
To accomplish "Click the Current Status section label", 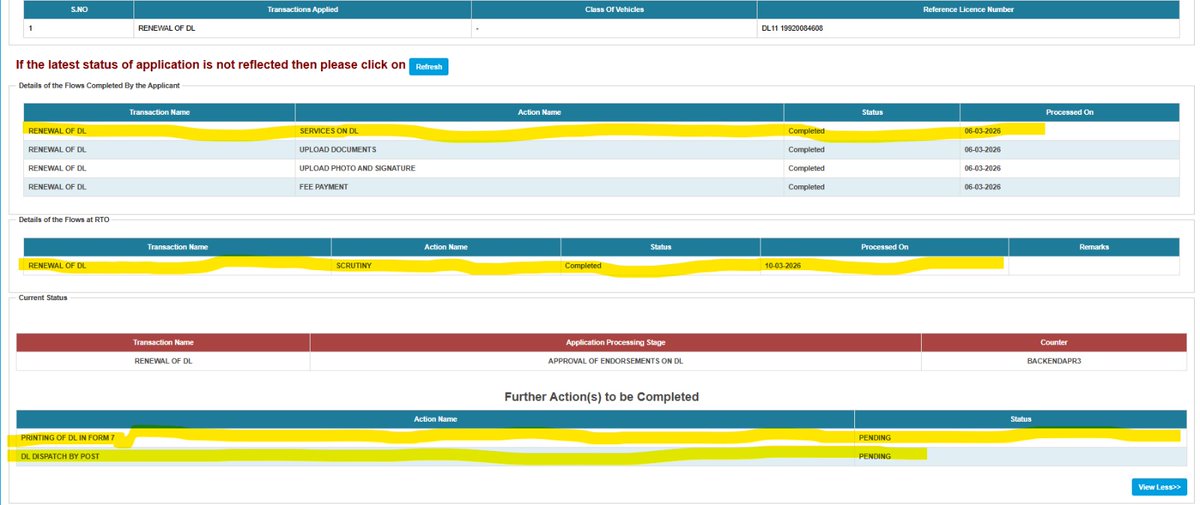I will click(42, 298).
